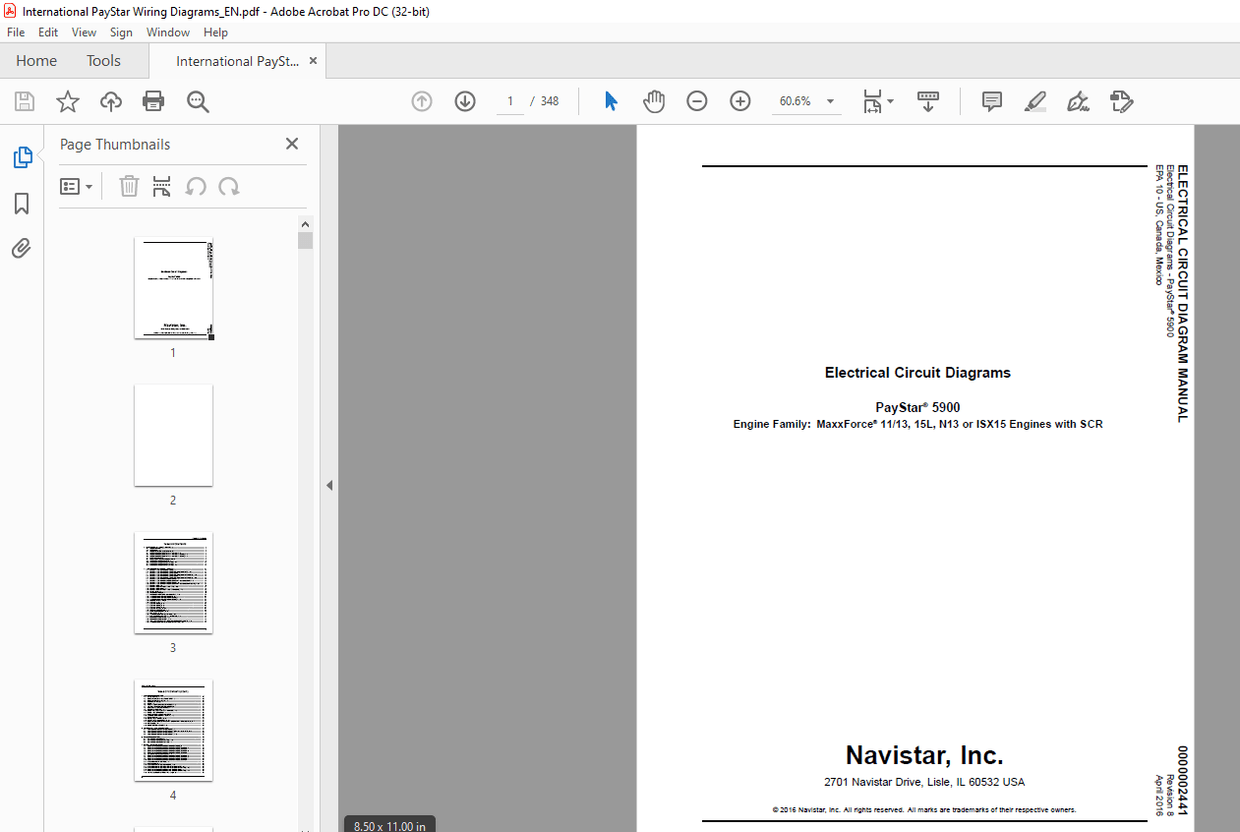Zoom out using the minus button
Screen dimensions: 1240x832
pyautogui.click(x=696, y=101)
